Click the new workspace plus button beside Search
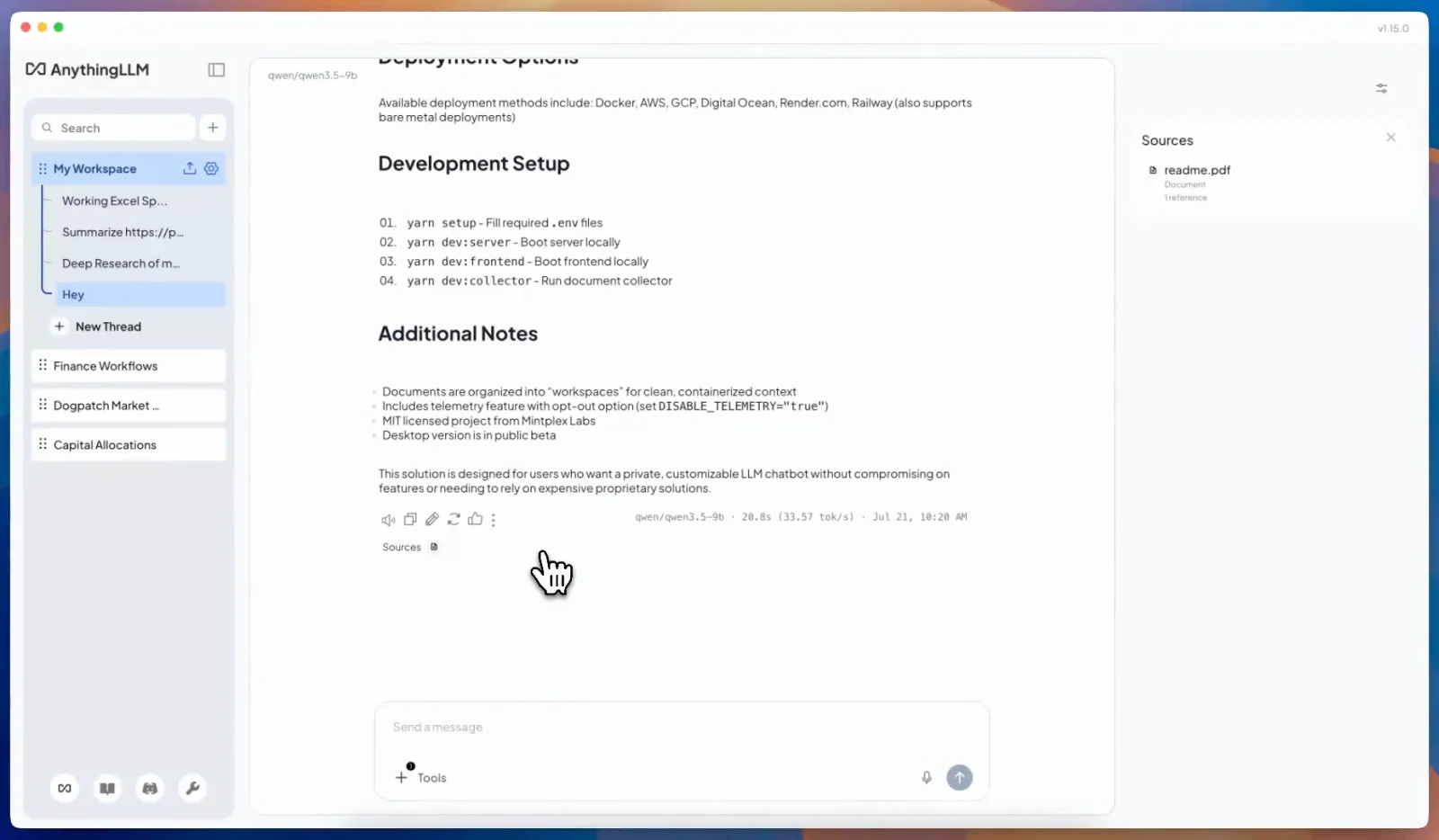1439x840 pixels. [x=213, y=128]
